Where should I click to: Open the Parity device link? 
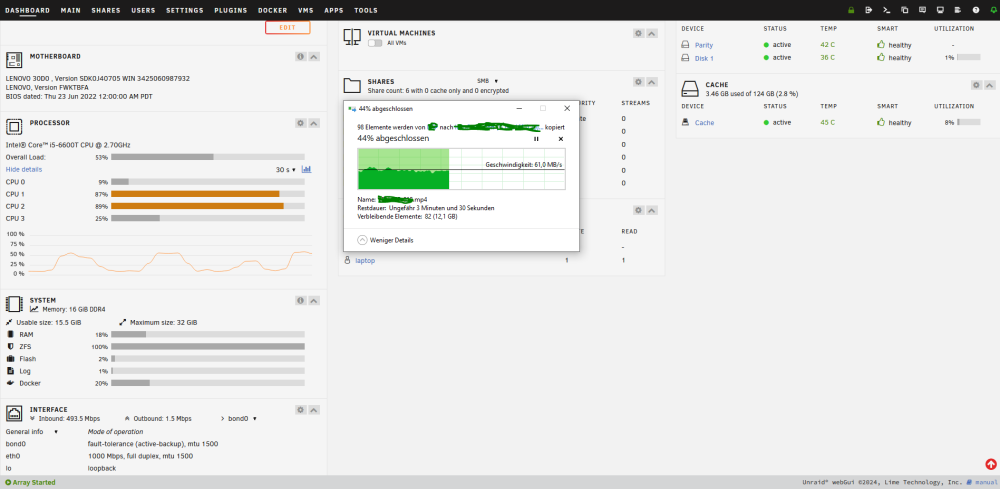704,45
